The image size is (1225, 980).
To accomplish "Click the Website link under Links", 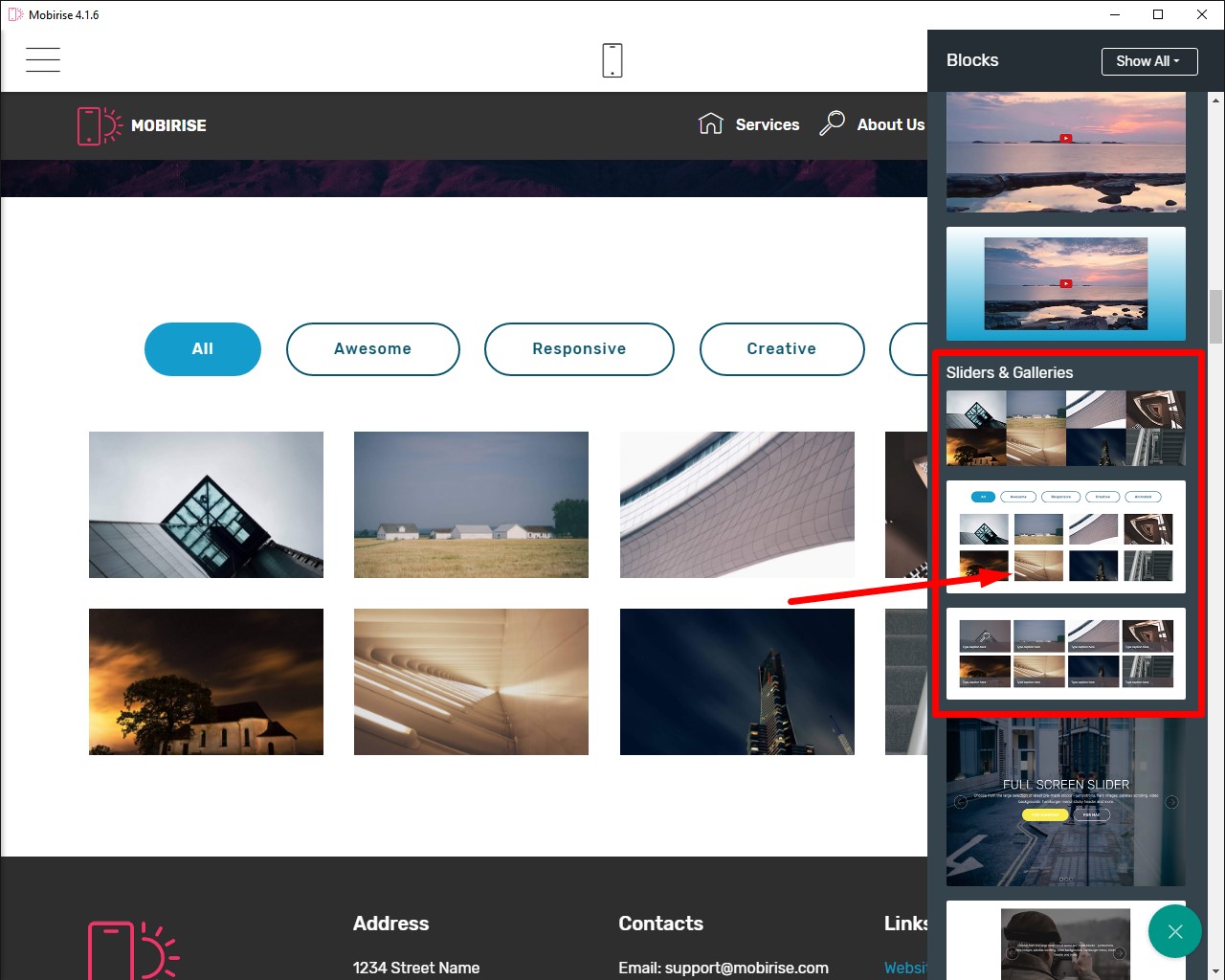I will point(904,968).
